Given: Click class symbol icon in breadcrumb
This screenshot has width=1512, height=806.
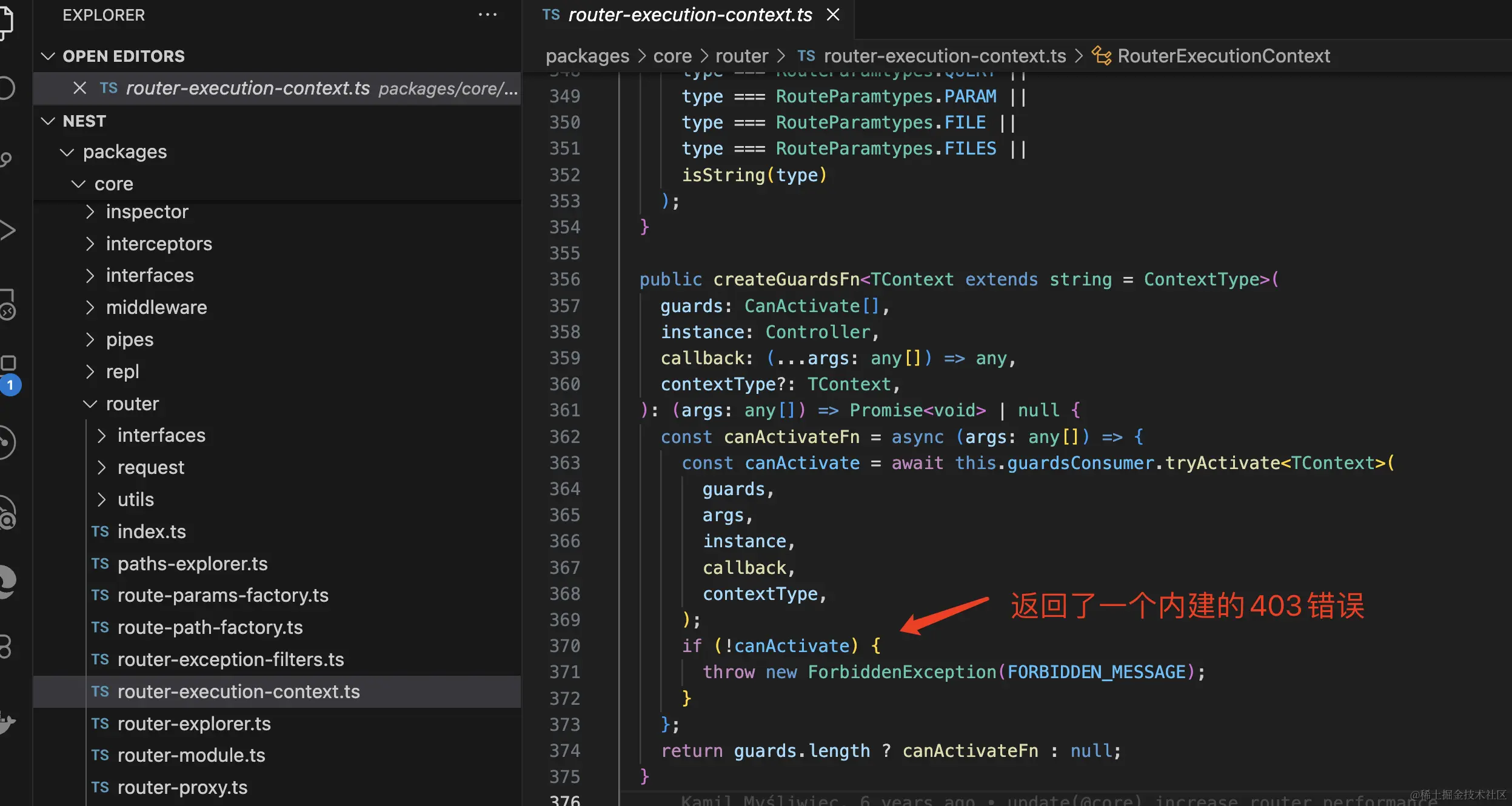Looking at the screenshot, I should 1102,56.
